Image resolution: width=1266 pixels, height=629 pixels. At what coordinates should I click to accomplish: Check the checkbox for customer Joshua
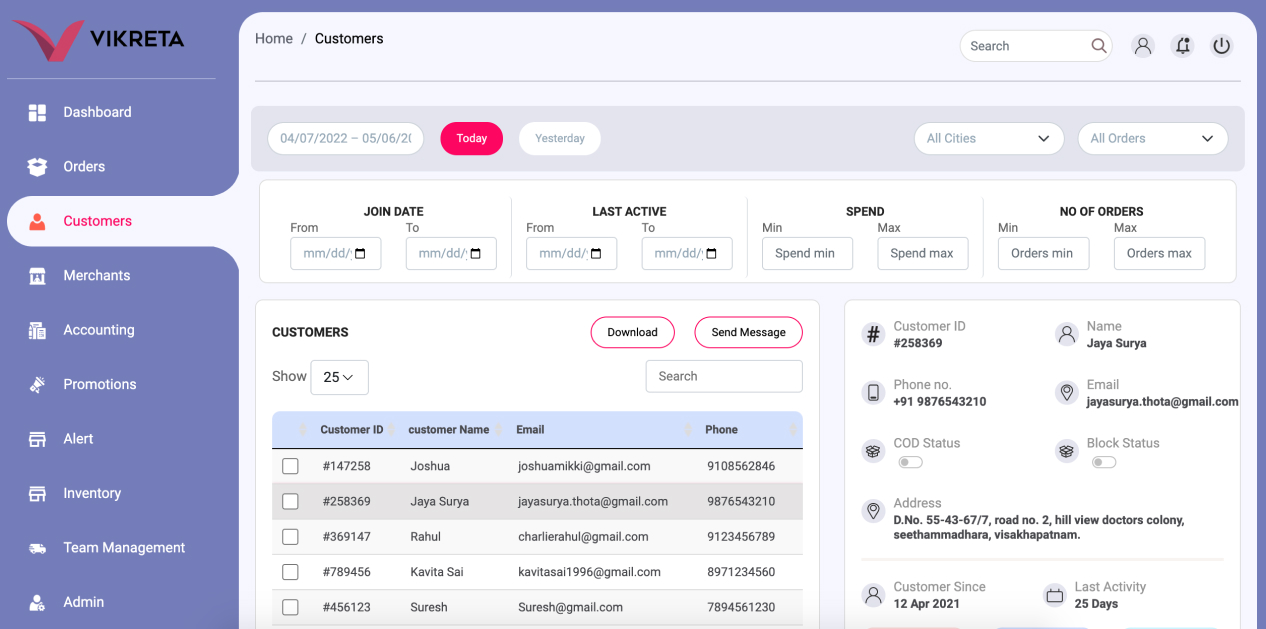tap(290, 466)
